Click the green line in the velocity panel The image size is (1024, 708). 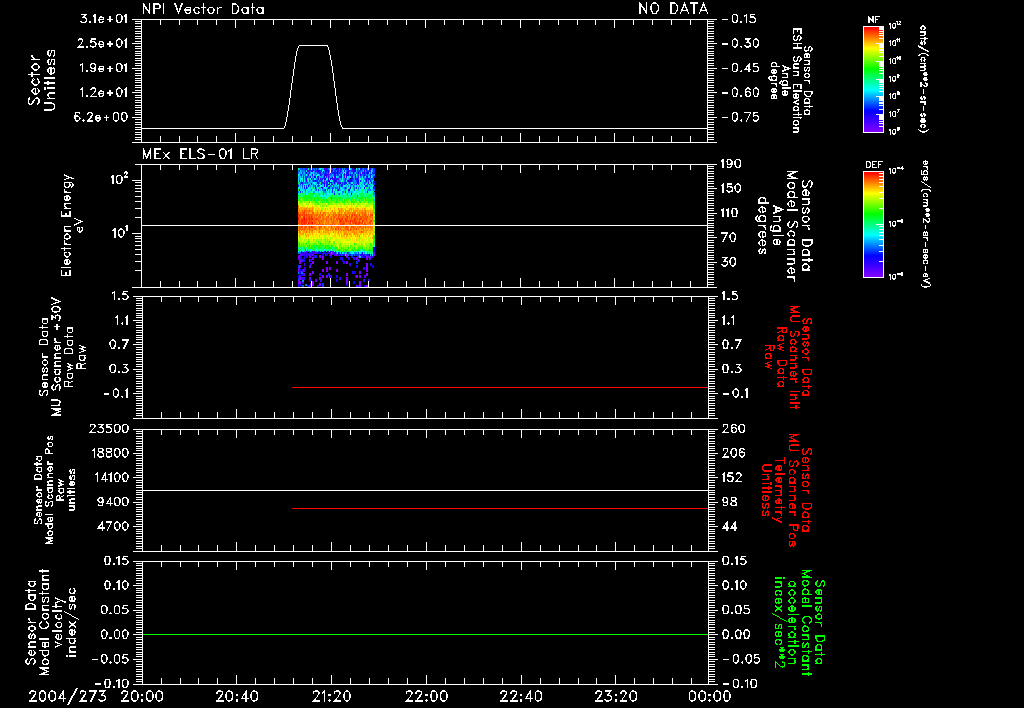[425, 634]
